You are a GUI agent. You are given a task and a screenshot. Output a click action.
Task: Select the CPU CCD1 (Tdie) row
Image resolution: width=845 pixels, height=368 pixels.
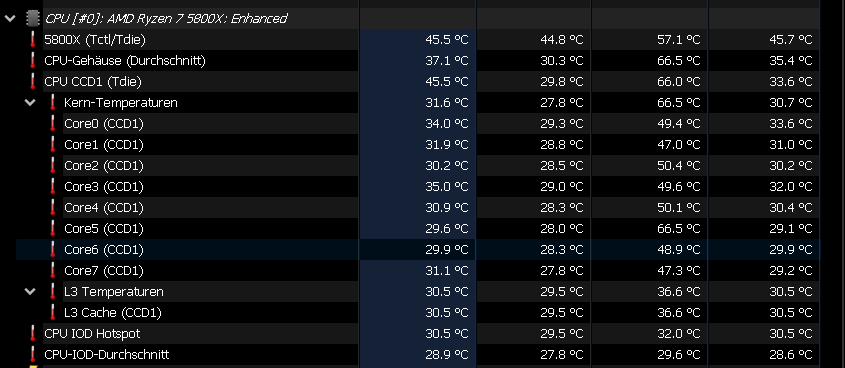[418, 81]
